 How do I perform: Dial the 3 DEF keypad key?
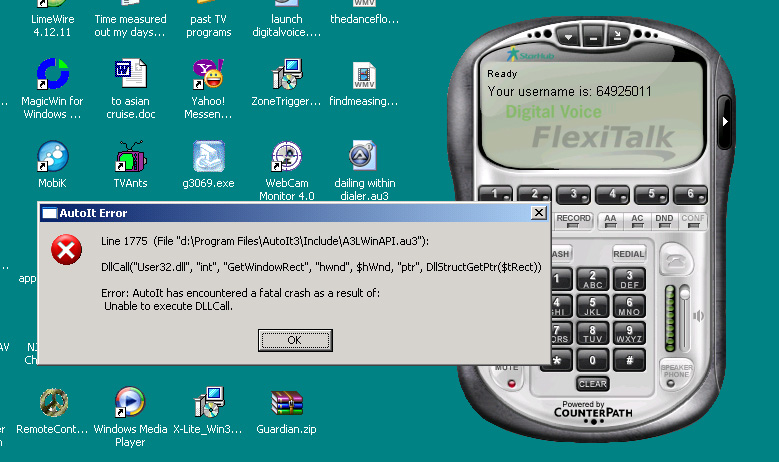point(629,279)
